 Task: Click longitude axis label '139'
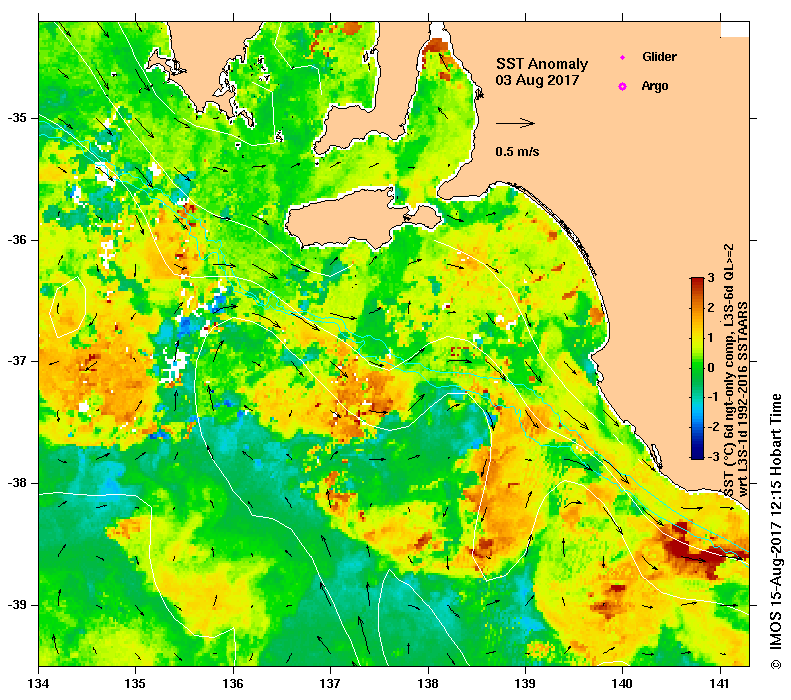tap(526, 684)
